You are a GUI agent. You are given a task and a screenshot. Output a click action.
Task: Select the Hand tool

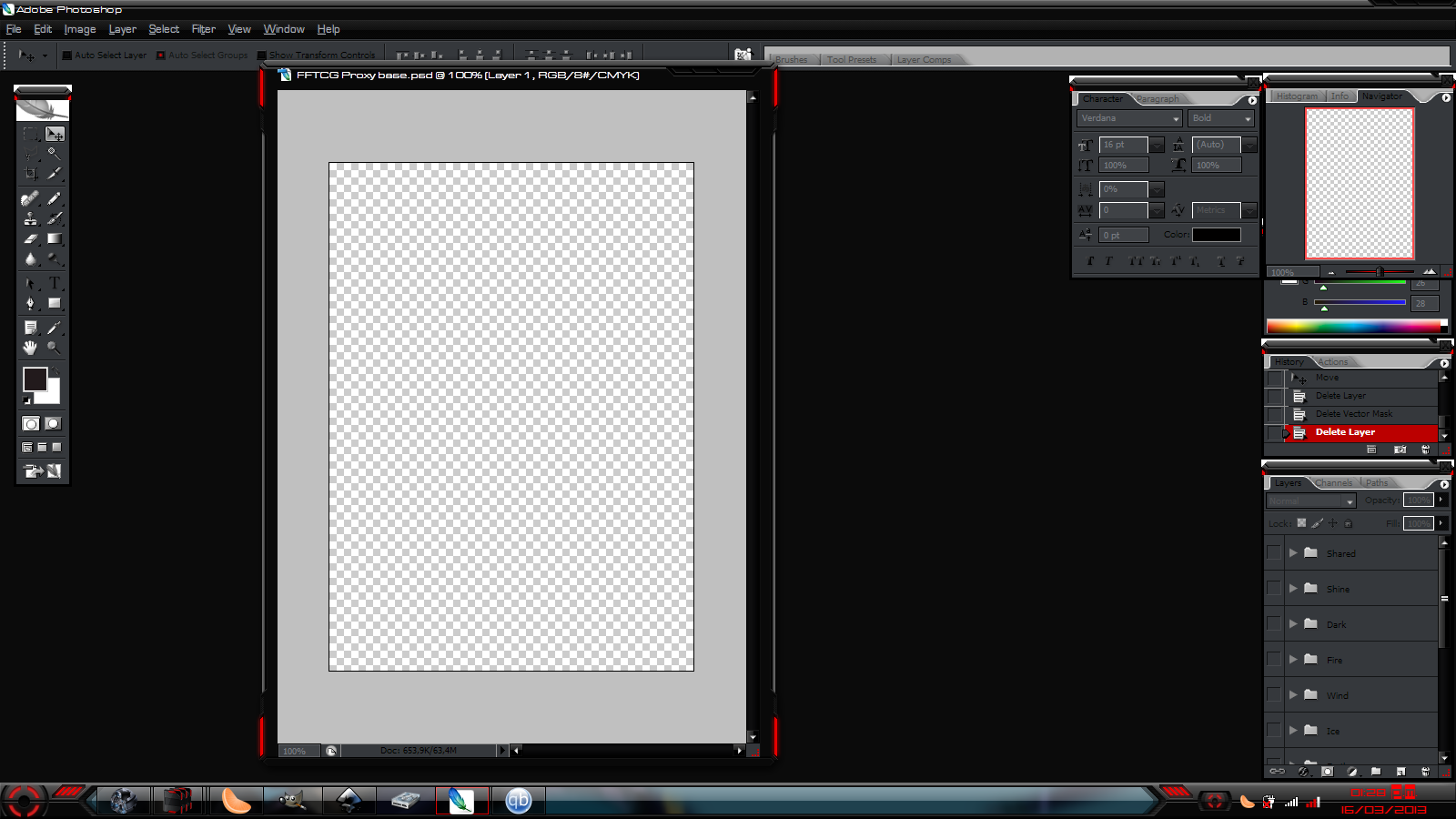pos(30,348)
